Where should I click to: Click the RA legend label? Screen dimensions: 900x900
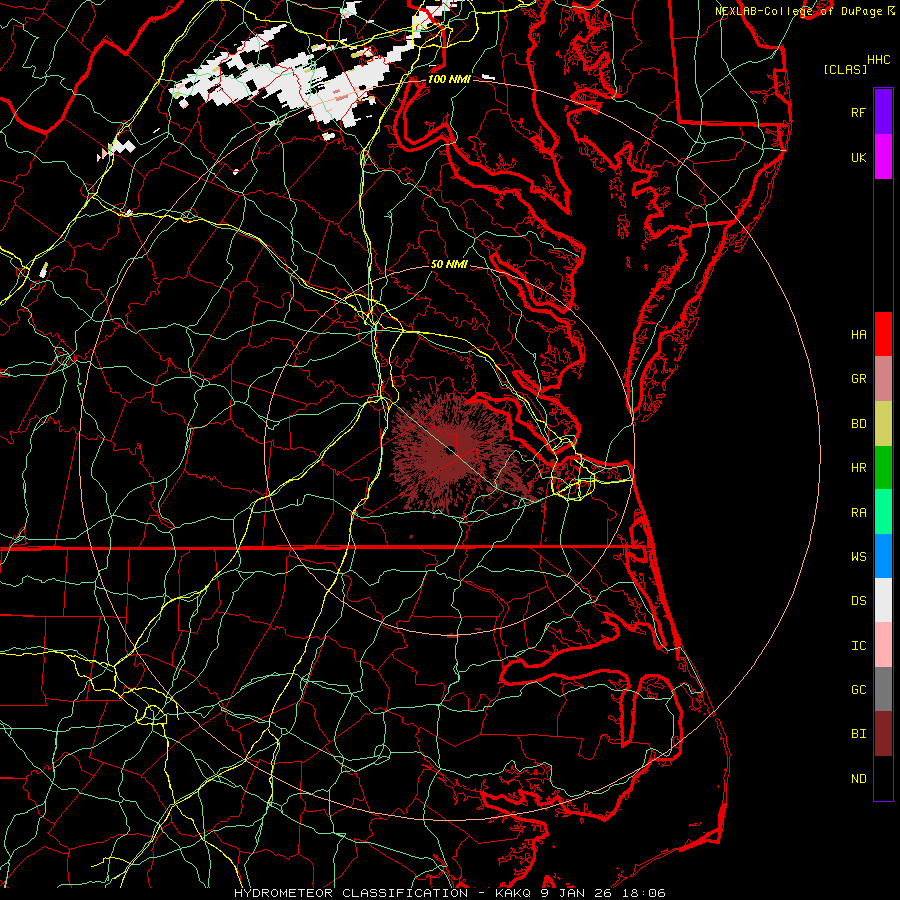858,512
